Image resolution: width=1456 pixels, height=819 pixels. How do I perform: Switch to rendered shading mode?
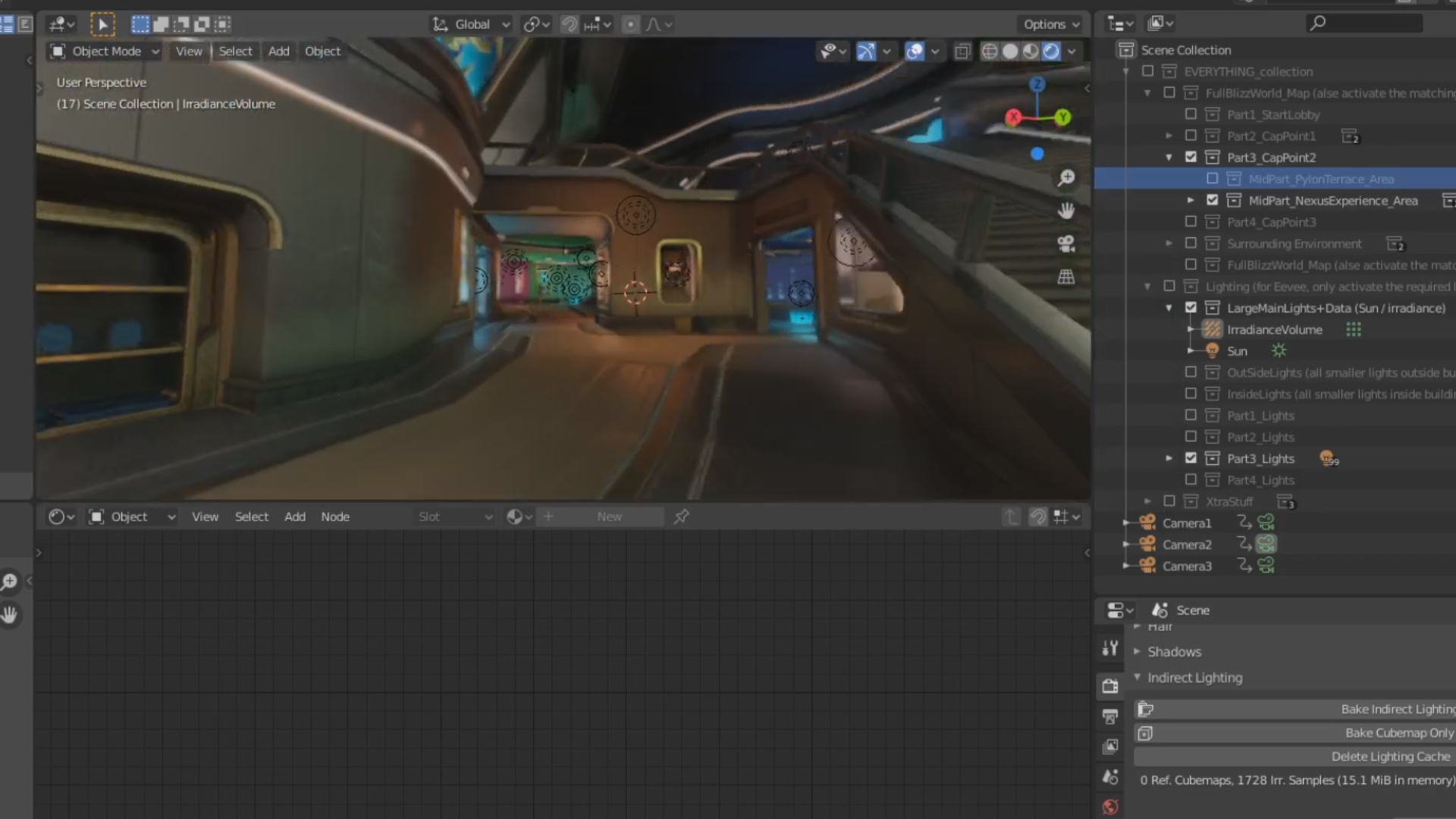[1051, 51]
